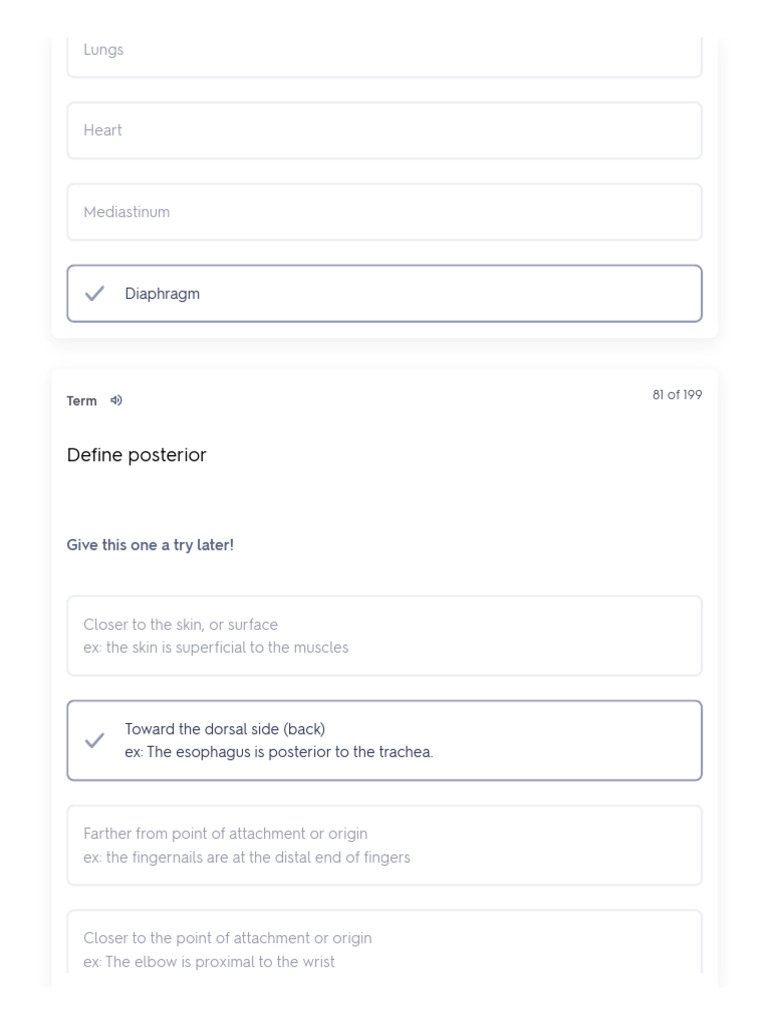The width and height of the screenshot is (768, 1024).
Task: Click the 'Term' label above the question
Action: pyautogui.click(x=82, y=401)
